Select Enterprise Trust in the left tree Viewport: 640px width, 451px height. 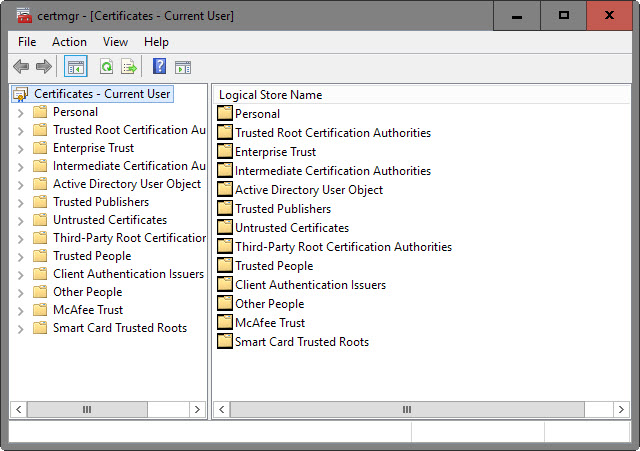pos(93,148)
